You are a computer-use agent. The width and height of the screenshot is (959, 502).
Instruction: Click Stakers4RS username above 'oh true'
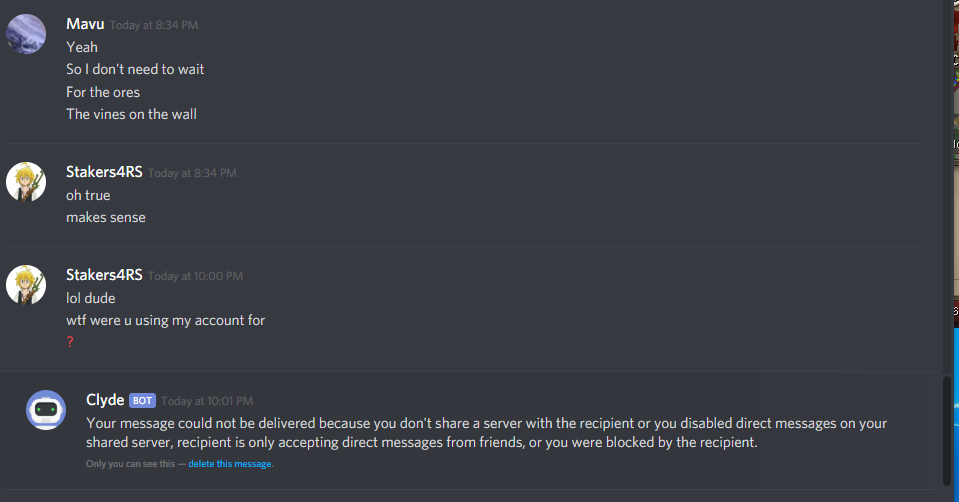click(x=104, y=172)
